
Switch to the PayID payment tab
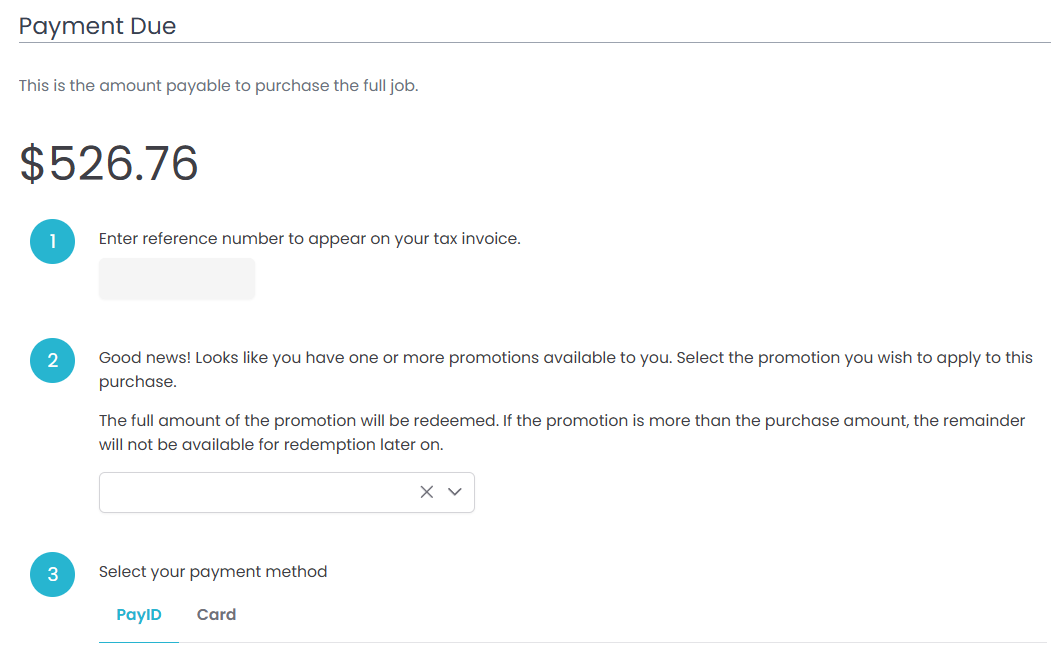point(139,615)
